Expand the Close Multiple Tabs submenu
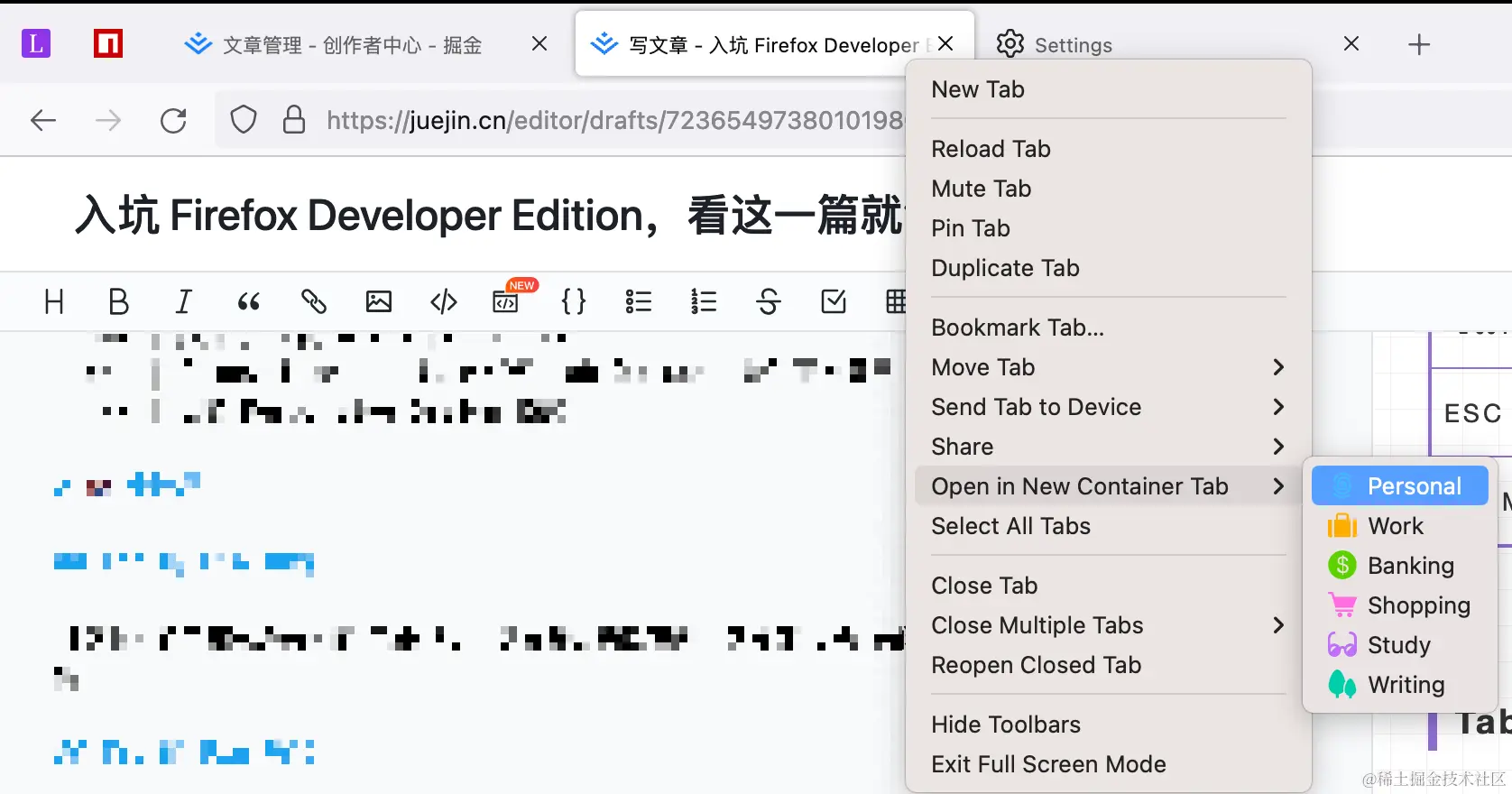This screenshot has height=794, width=1512. (1108, 625)
